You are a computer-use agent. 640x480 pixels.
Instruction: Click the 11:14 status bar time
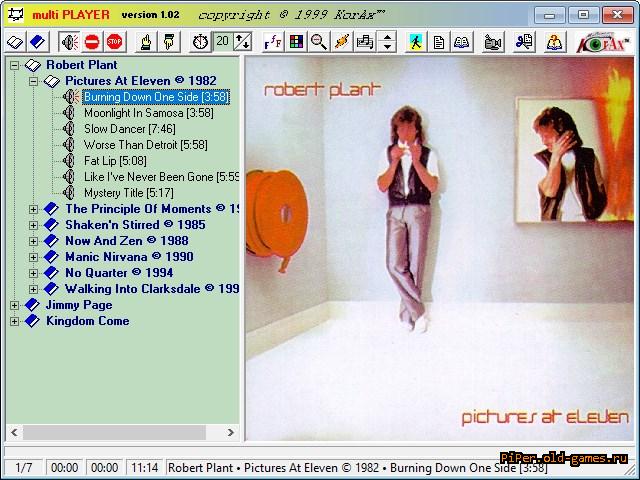[144, 467]
